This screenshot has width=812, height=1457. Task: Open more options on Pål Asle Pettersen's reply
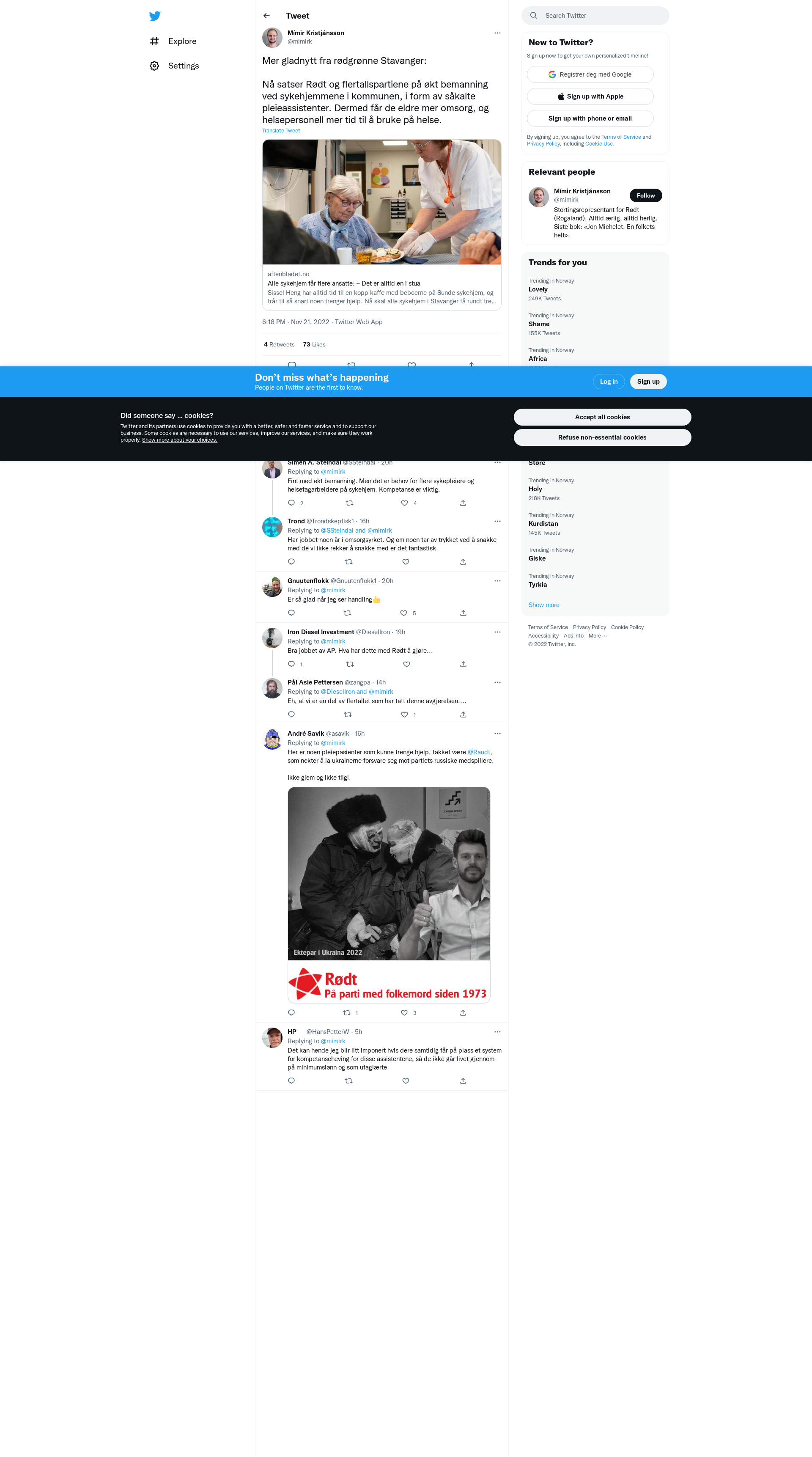pyautogui.click(x=497, y=682)
